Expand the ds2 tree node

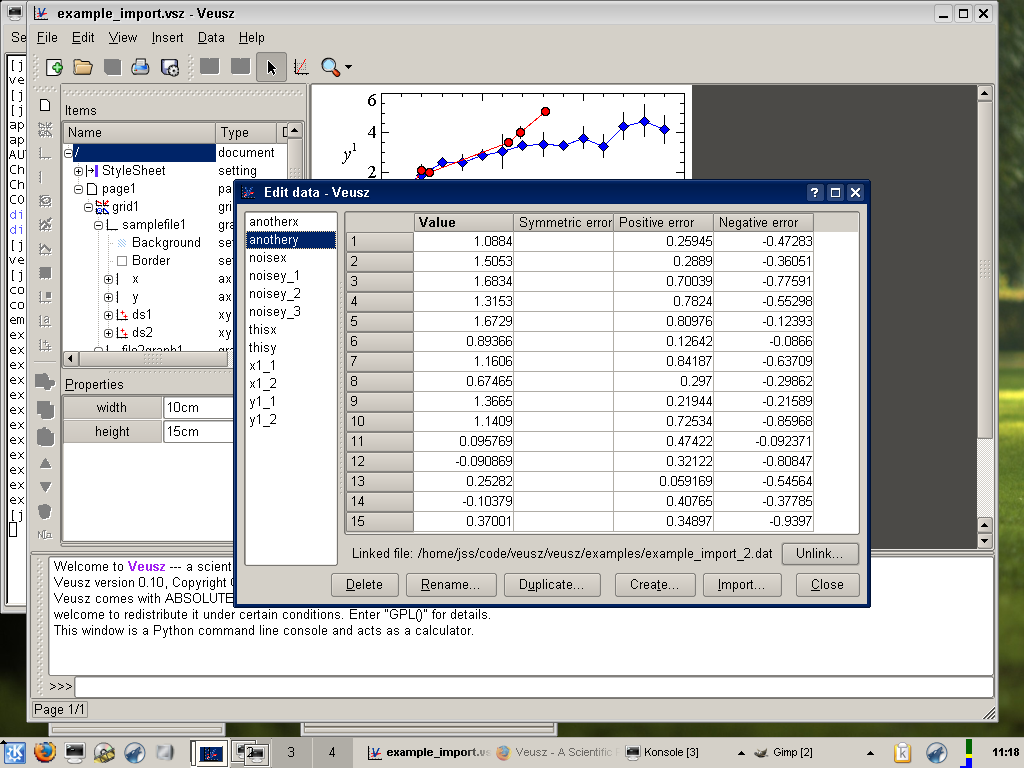coord(108,333)
